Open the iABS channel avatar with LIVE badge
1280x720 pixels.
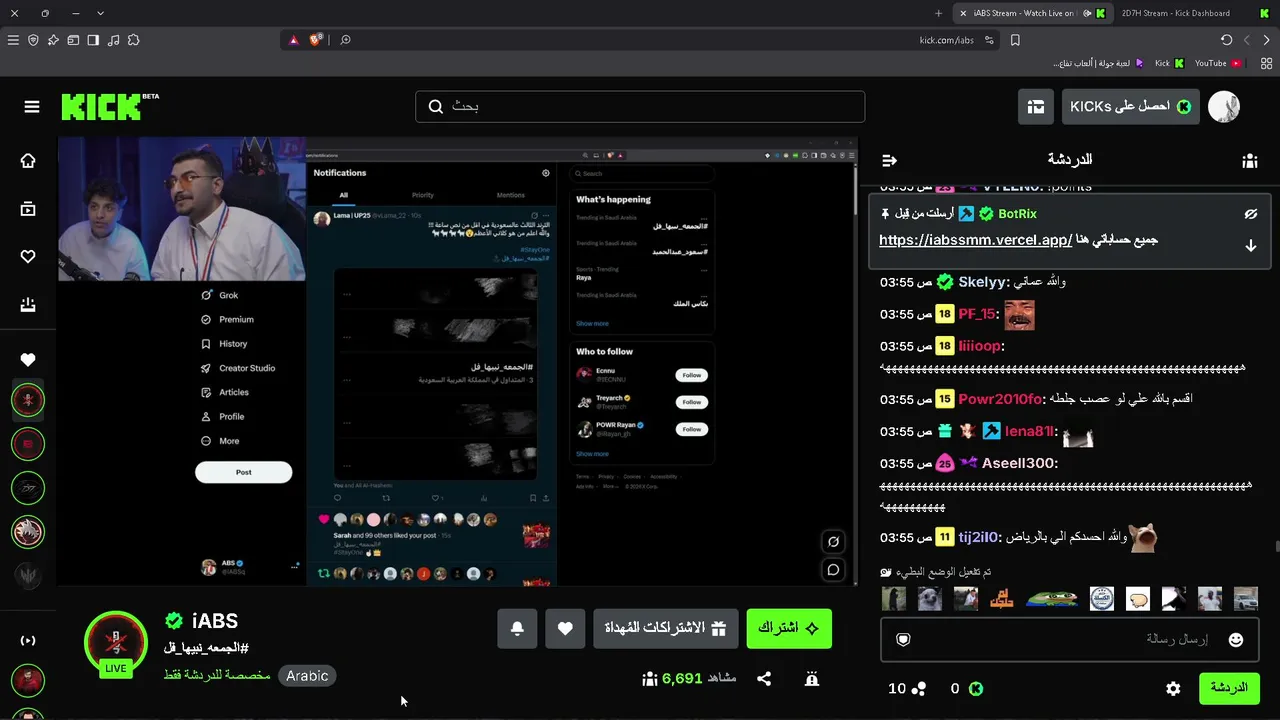[116, 643]
